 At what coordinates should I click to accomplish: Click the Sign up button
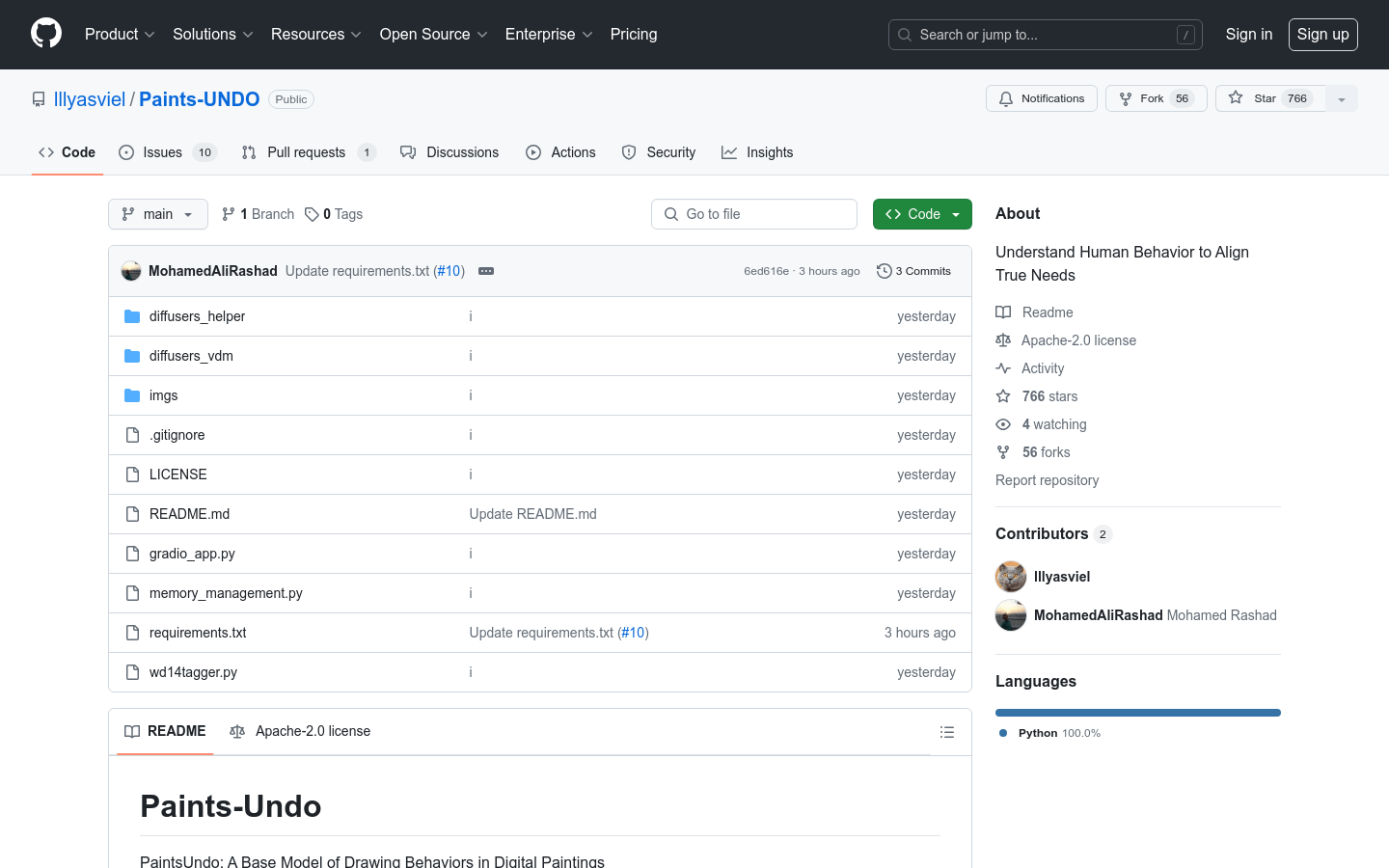[x=1322, y=35]
